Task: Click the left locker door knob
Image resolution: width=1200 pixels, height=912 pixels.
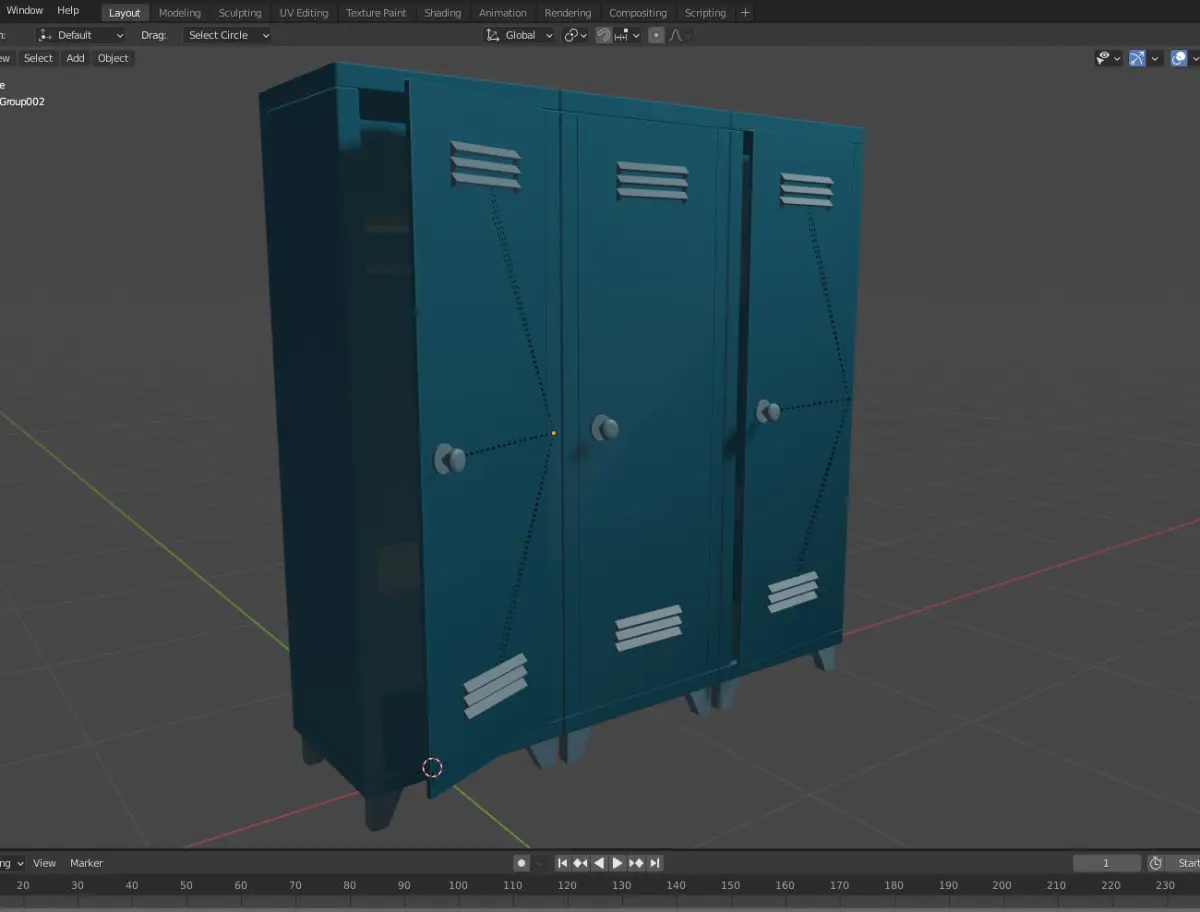Action: click(449, 460)
